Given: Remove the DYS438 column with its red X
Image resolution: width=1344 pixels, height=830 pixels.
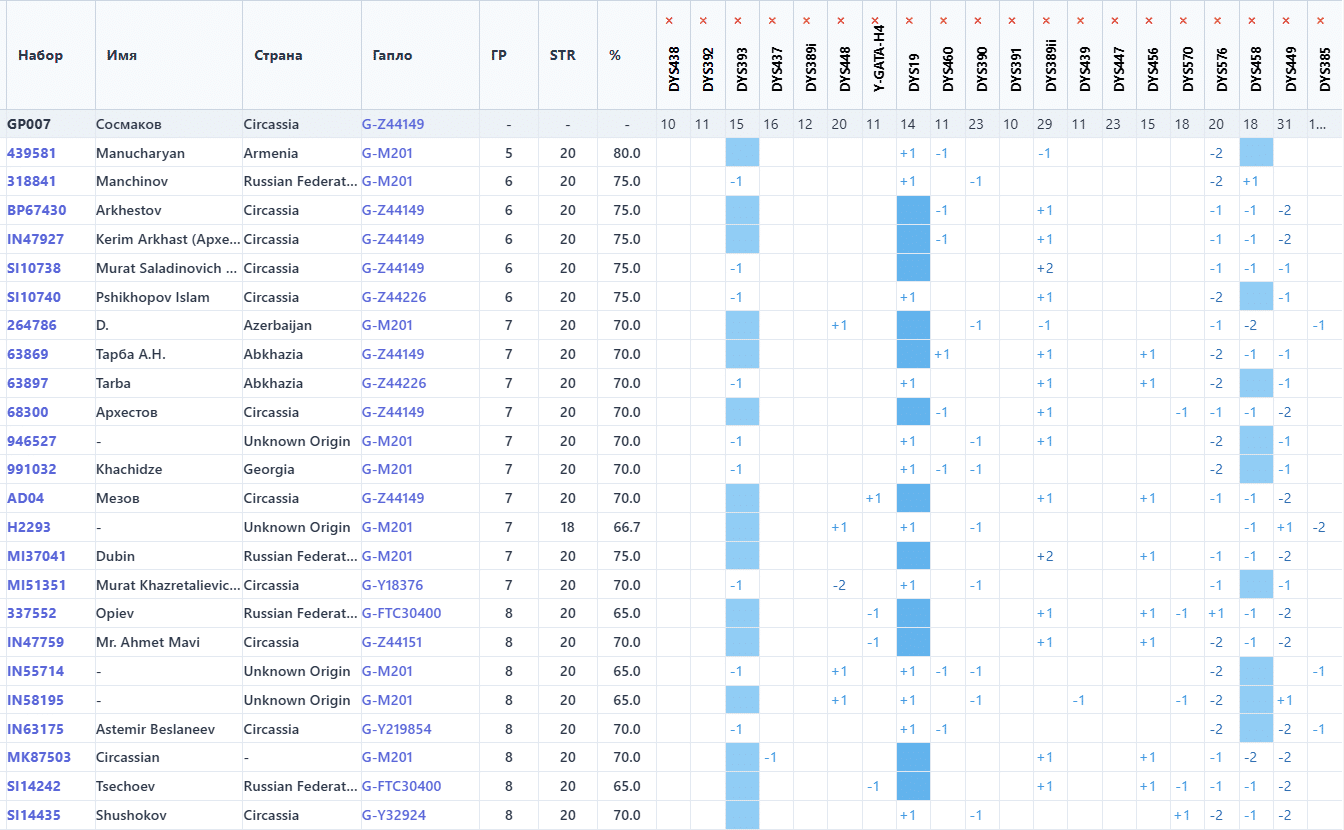Looking at the screenshot, I should point(669,21).
